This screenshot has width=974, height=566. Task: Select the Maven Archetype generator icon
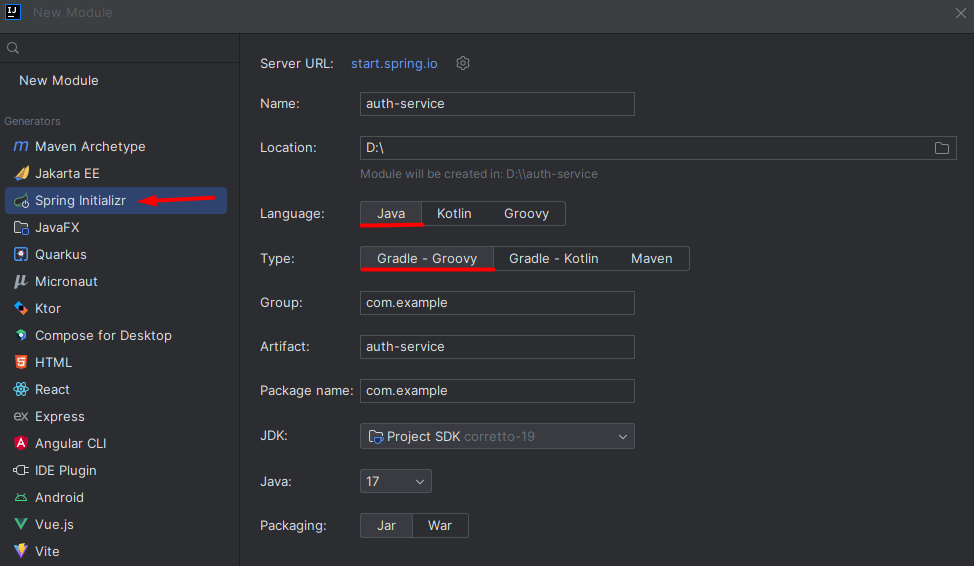[x=20, y=147]
